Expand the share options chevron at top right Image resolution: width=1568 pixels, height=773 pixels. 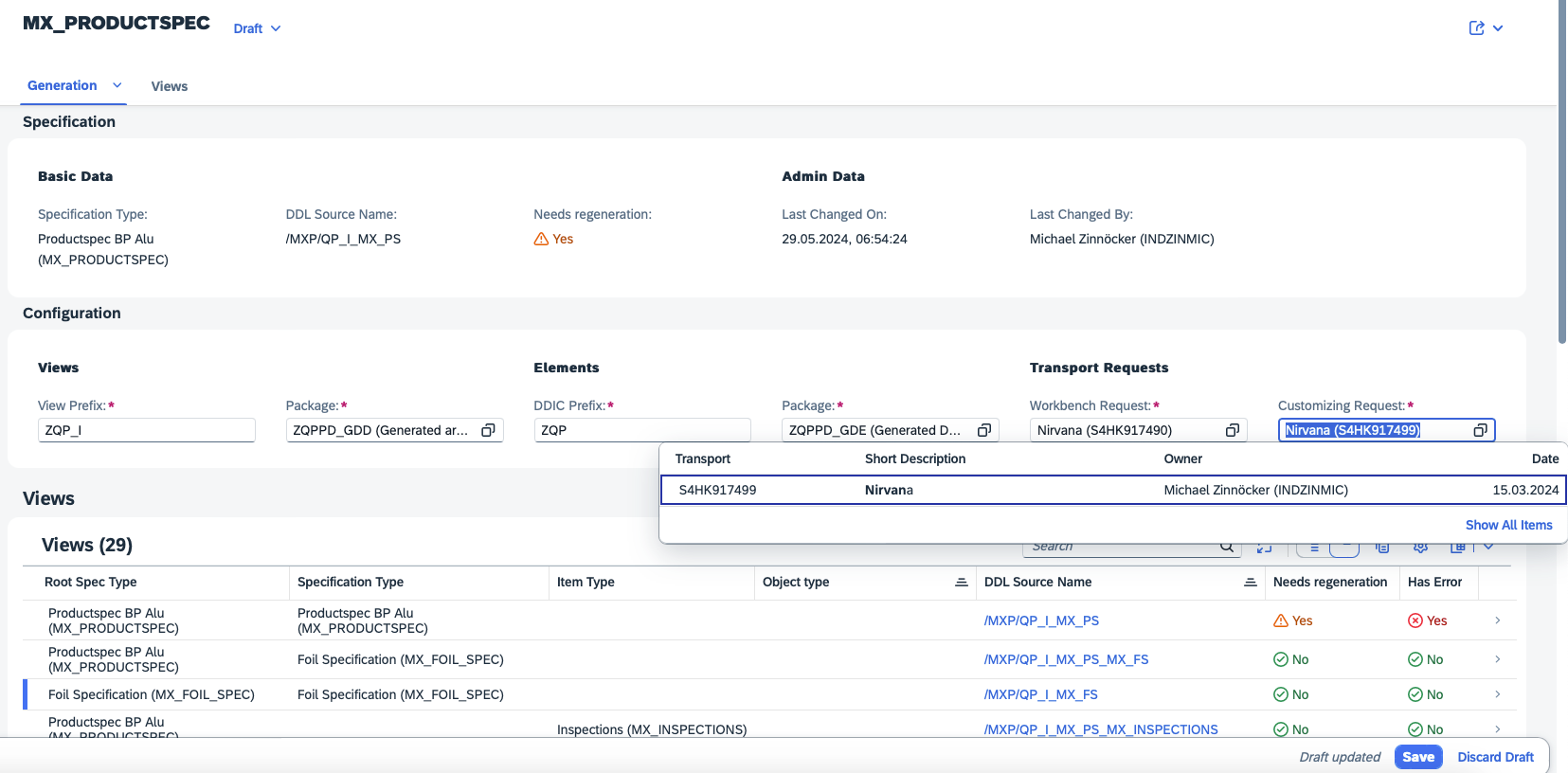coord(1498,28)
